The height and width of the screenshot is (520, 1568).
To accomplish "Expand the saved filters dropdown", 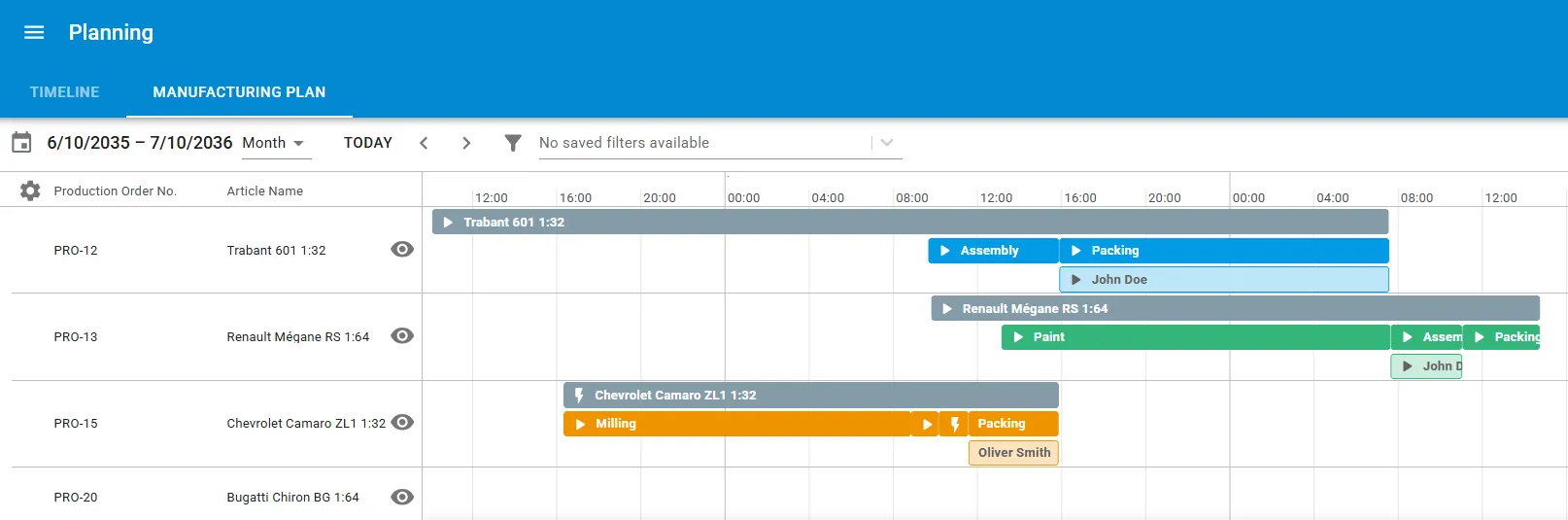I will click(x=887, y=143).
